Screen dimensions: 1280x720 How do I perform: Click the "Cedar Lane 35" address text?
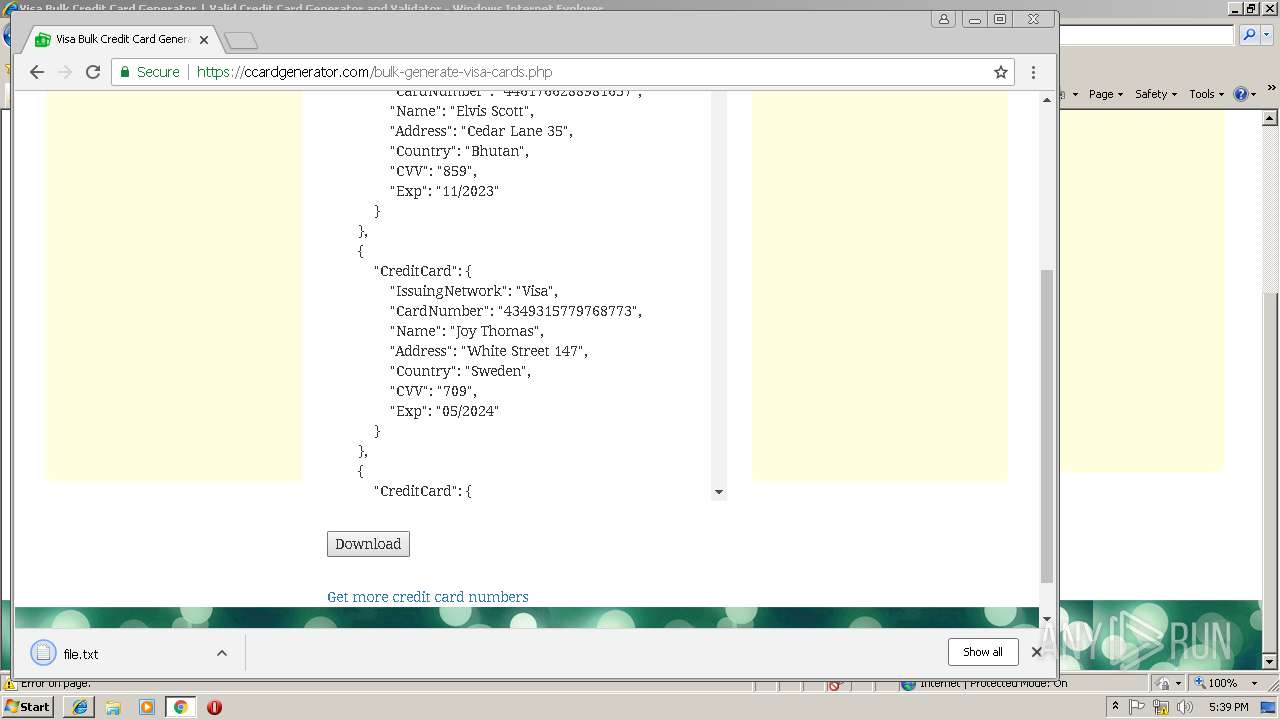click(517, 131)
